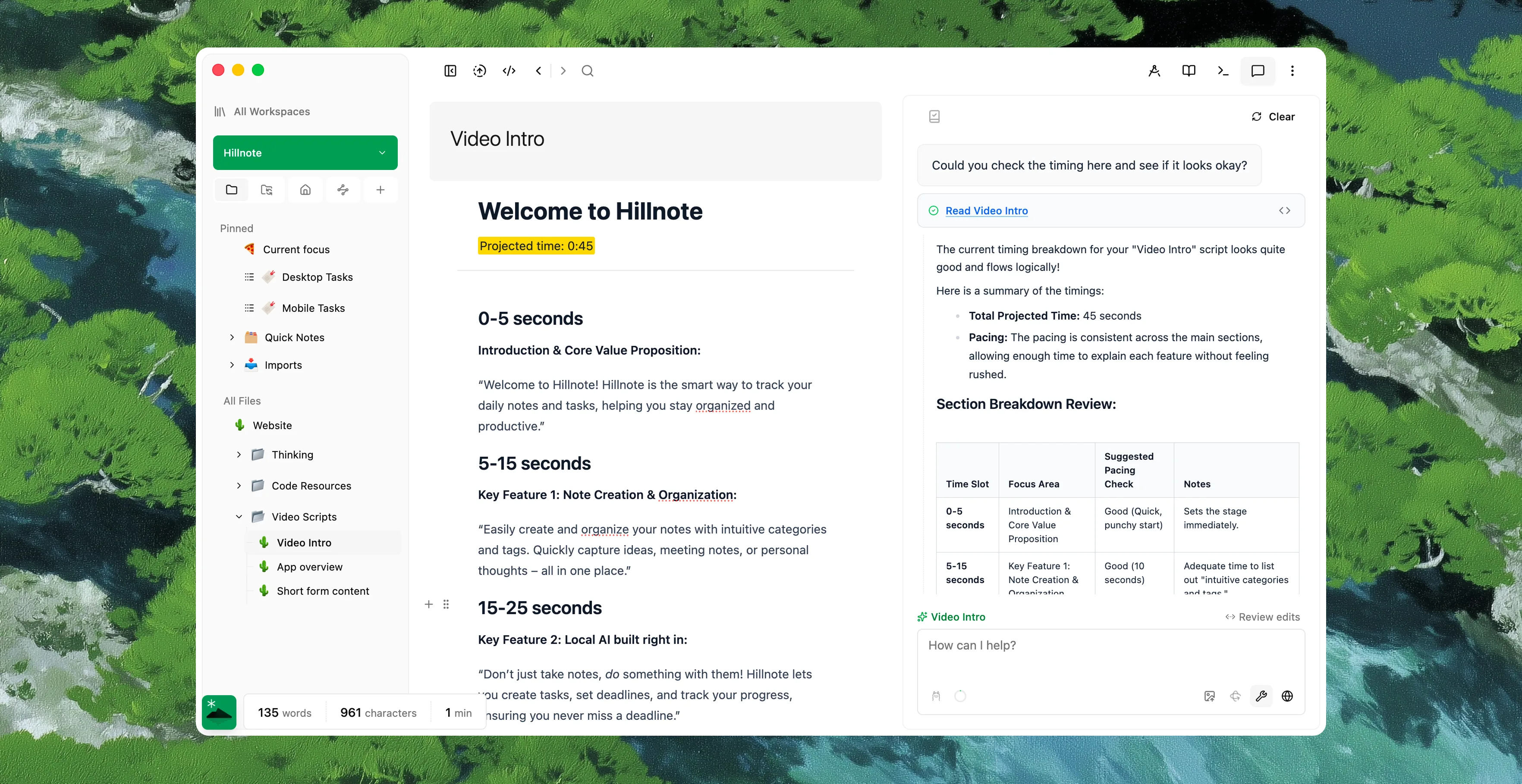Open search with the magnifier icon
Screen dimensions: 1522x784
pos(587,71)
